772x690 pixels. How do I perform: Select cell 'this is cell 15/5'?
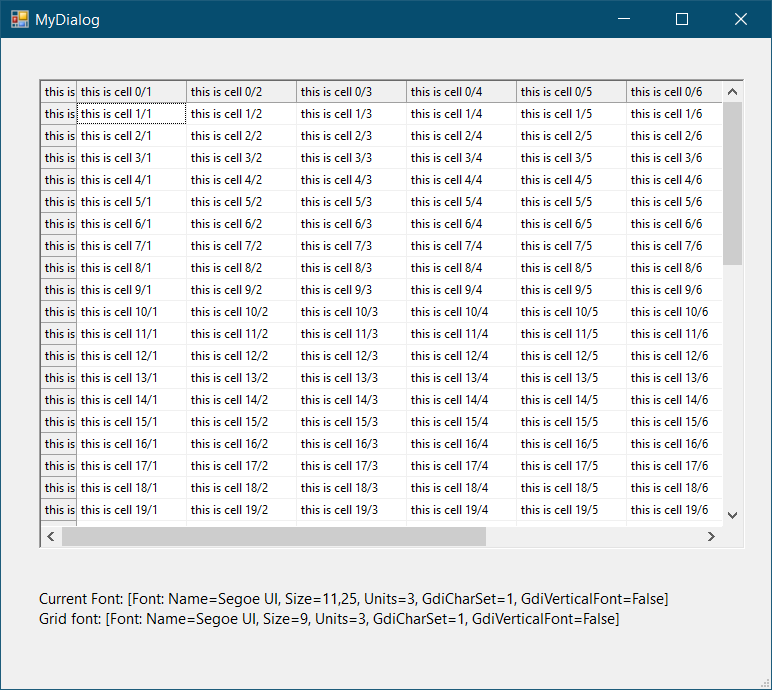click(572, 422)
